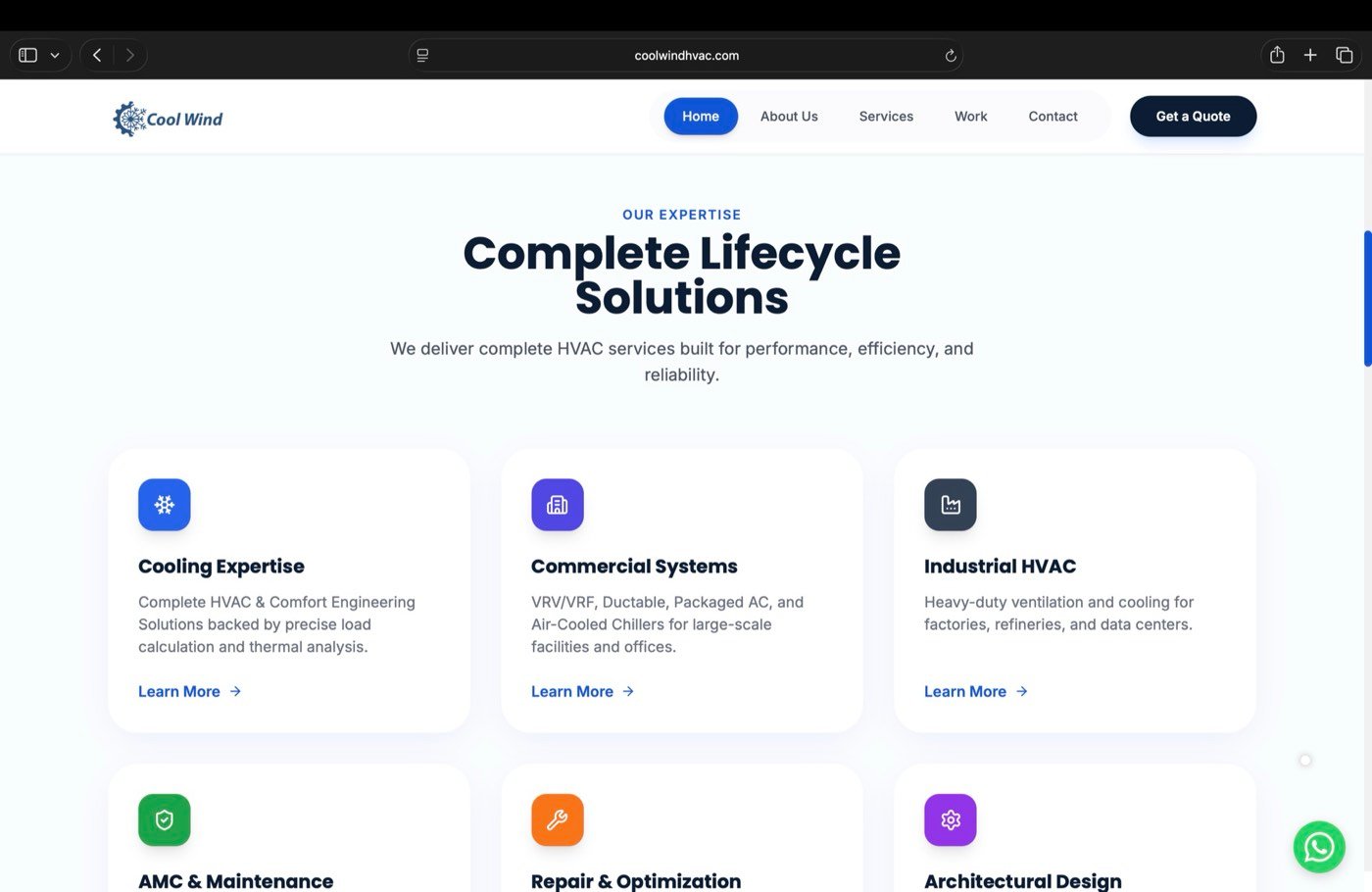Click the dark factory Industrial HVAC icon
1372x892 pixels.
click(951, 505)
